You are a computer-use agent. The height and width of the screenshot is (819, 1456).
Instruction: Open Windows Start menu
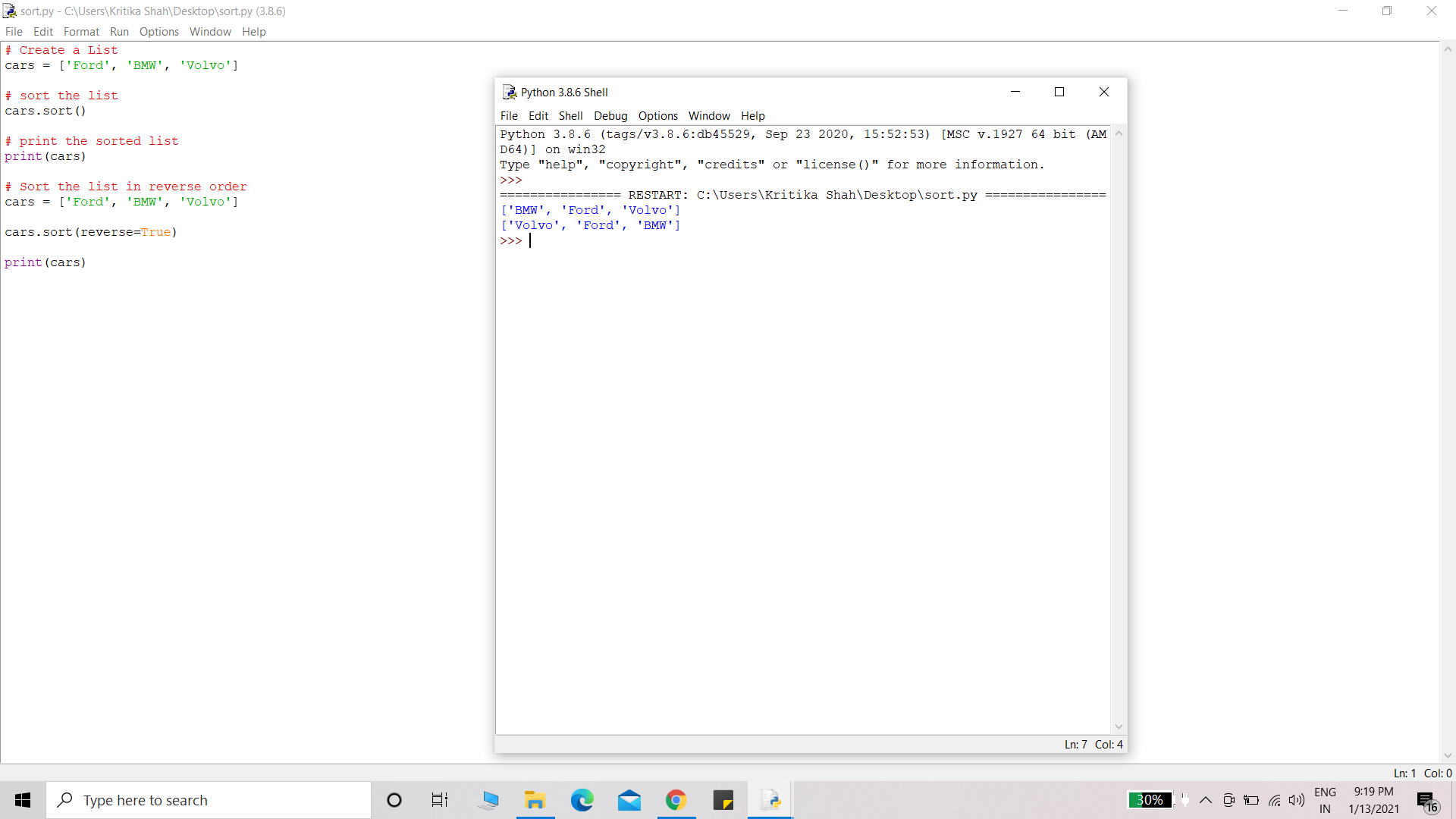click(23, 800)
